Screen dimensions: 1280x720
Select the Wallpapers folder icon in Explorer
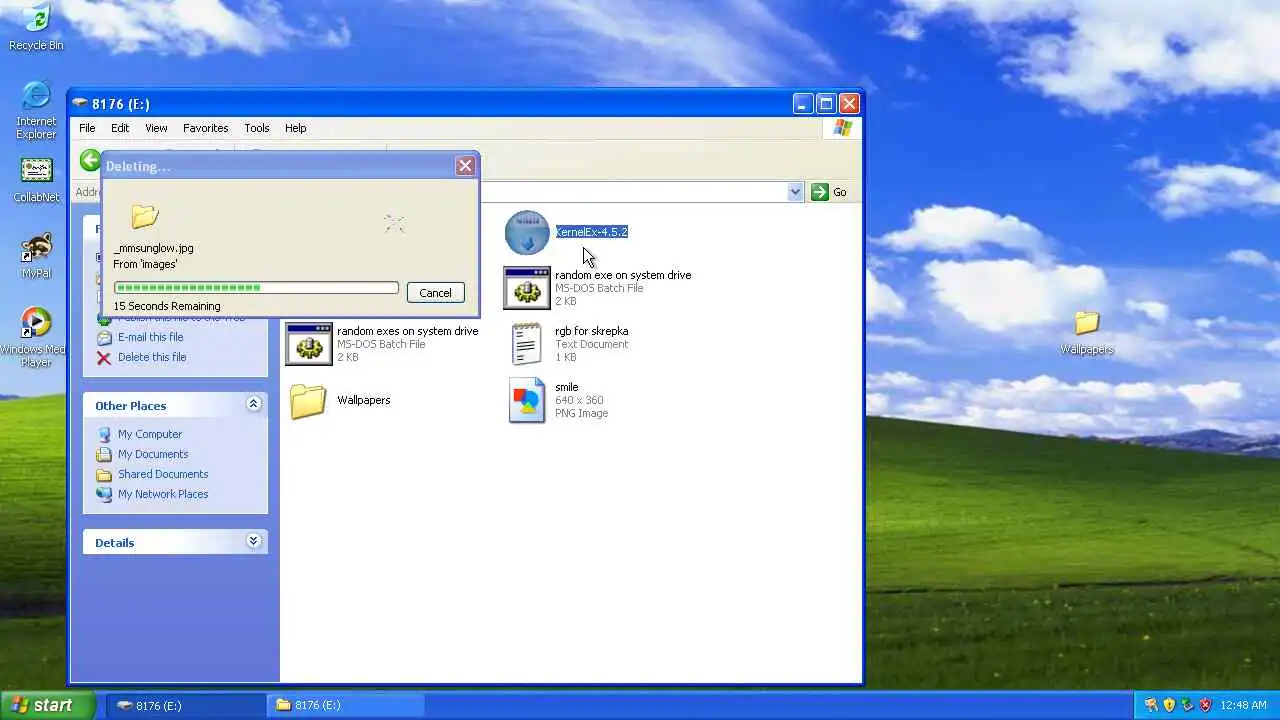308,400
